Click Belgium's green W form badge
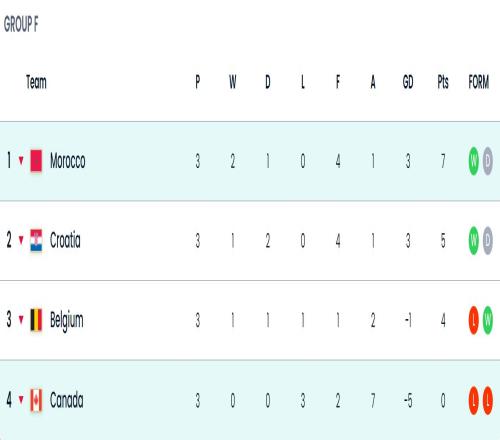The image size is (500, 440). point(488,320)
